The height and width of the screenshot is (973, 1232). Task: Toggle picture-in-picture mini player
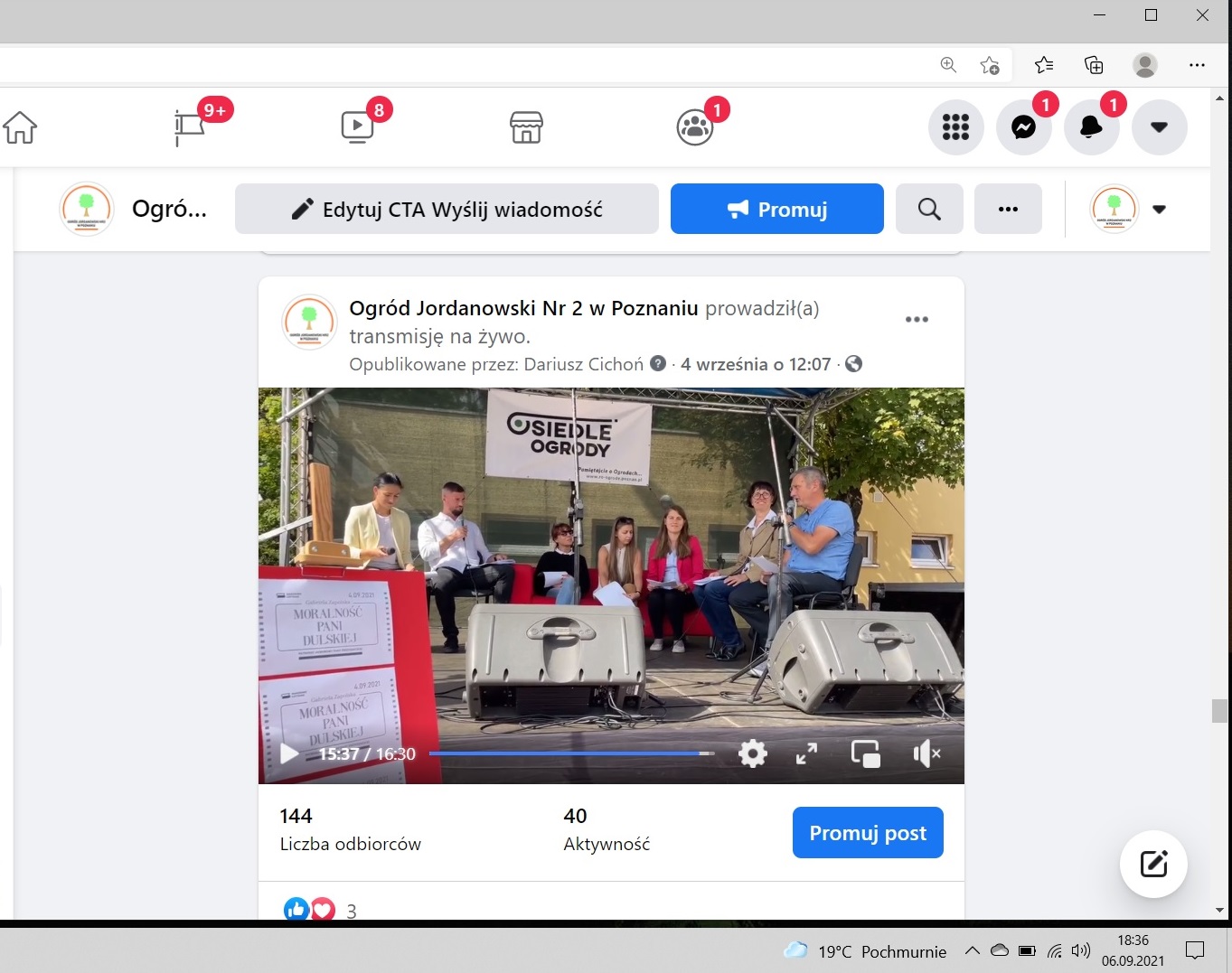[865, 753]
